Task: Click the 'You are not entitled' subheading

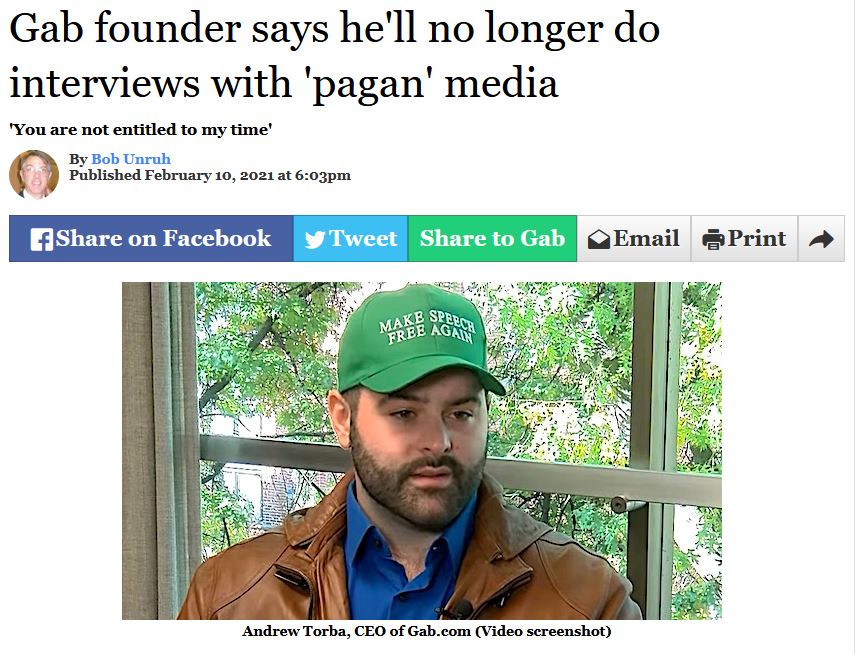Action: [141, 130]
